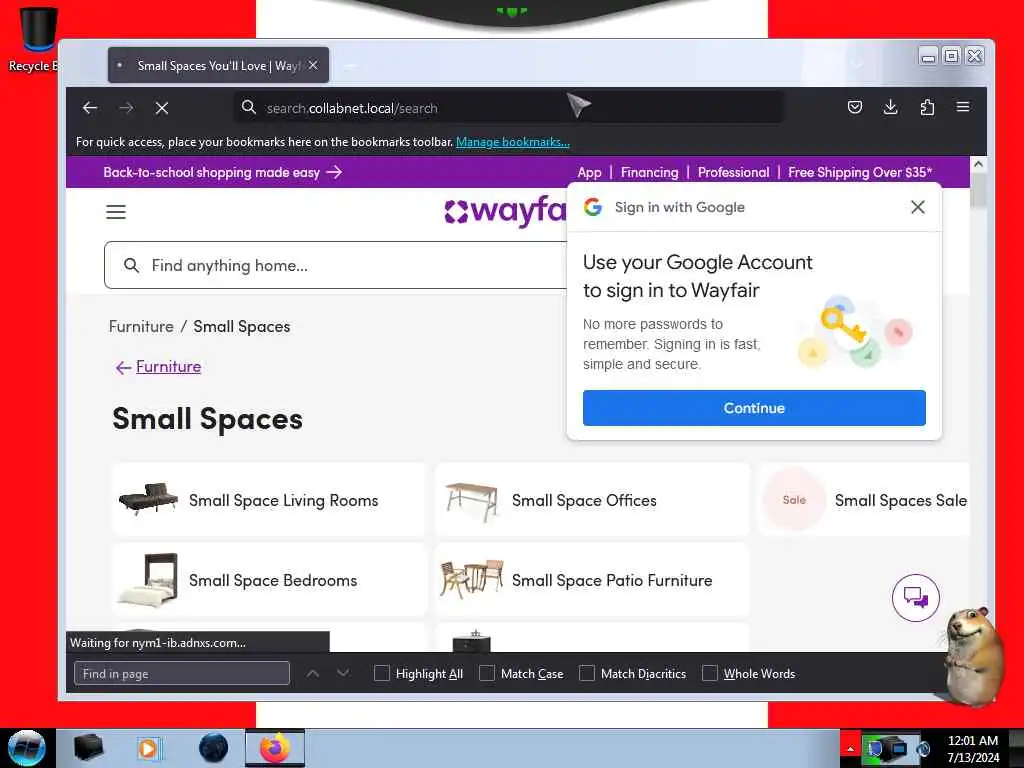
Task: Enable the Match Case checkbox
Action: tap(487, 673)
